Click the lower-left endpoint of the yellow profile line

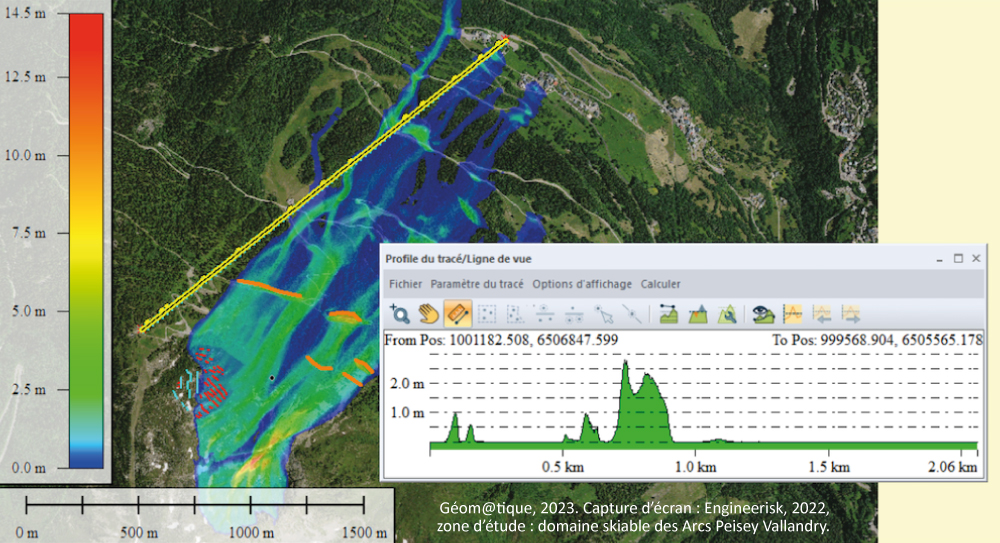coord(142,330)
